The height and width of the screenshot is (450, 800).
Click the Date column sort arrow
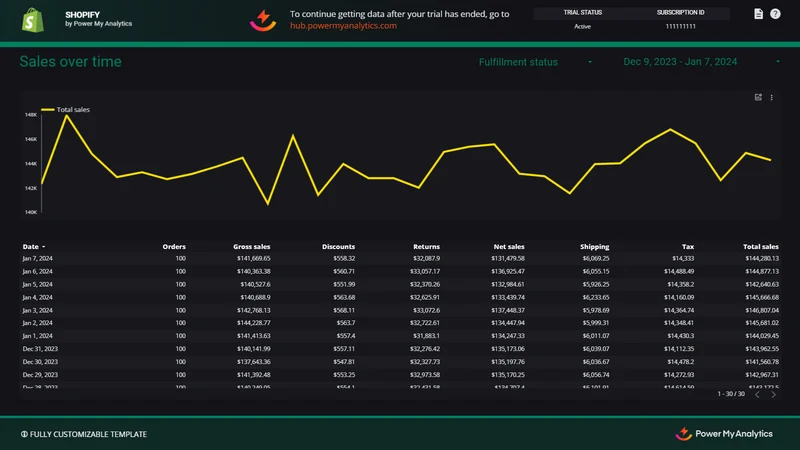[x=43, y=247]
